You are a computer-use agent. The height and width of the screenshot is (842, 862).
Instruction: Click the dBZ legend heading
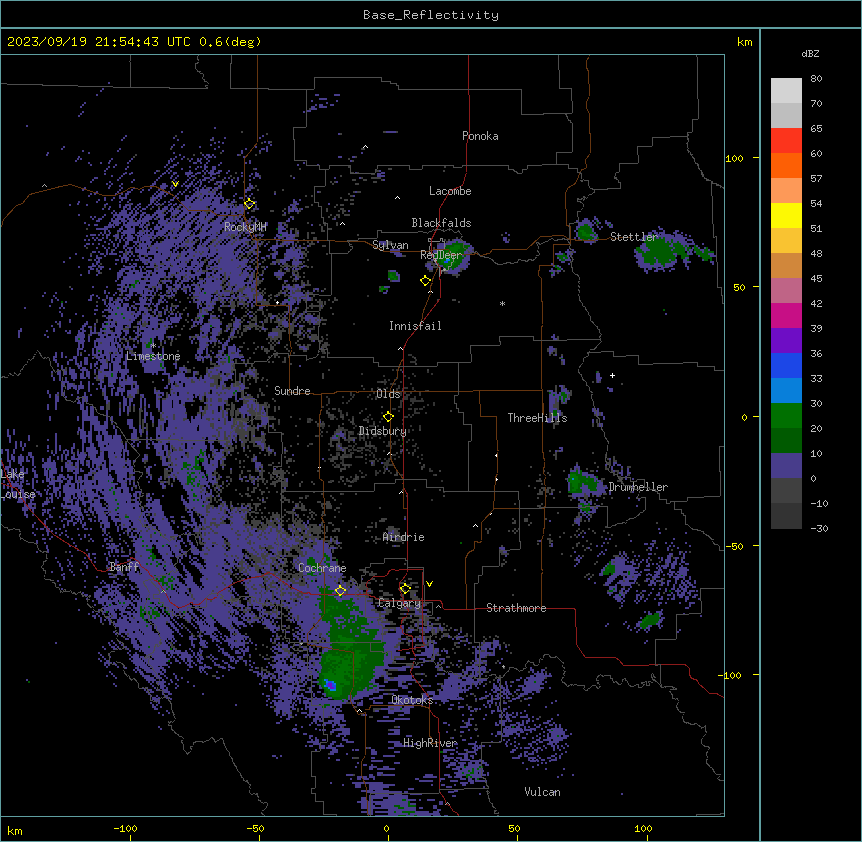click(810, 53)
